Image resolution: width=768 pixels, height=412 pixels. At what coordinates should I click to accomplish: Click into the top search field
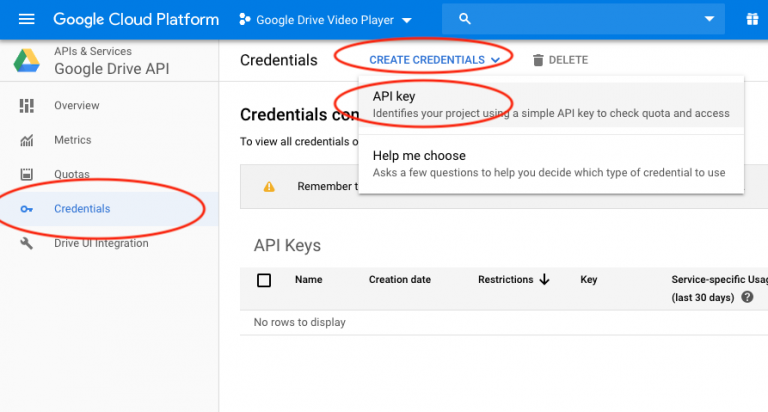[580, 19]
